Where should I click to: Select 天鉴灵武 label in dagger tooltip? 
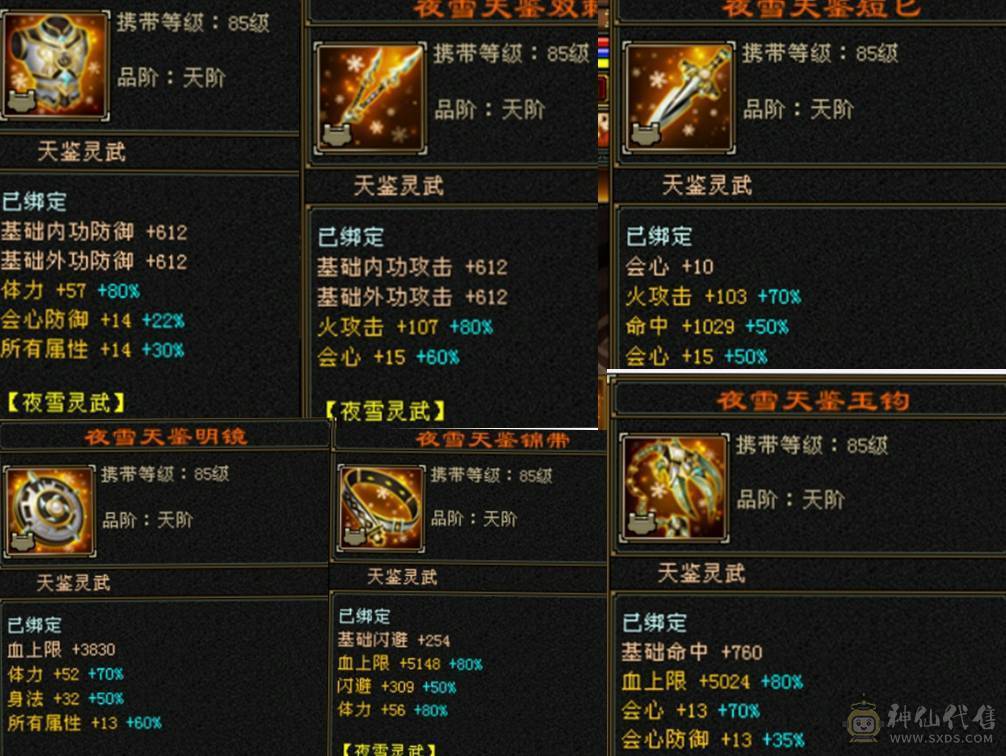point(706,185)
